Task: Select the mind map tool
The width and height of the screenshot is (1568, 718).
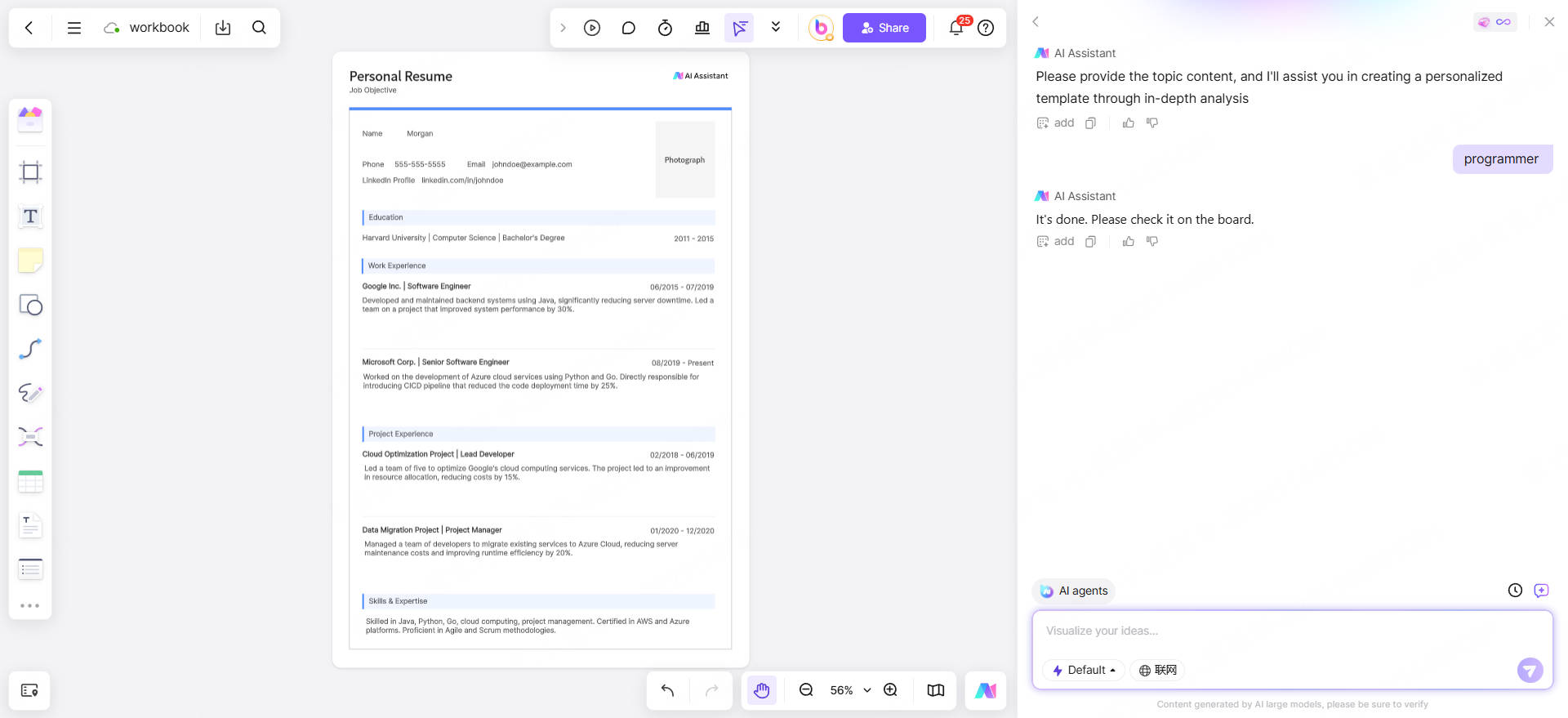Action: pyautogui.click(x=30, y=437)
